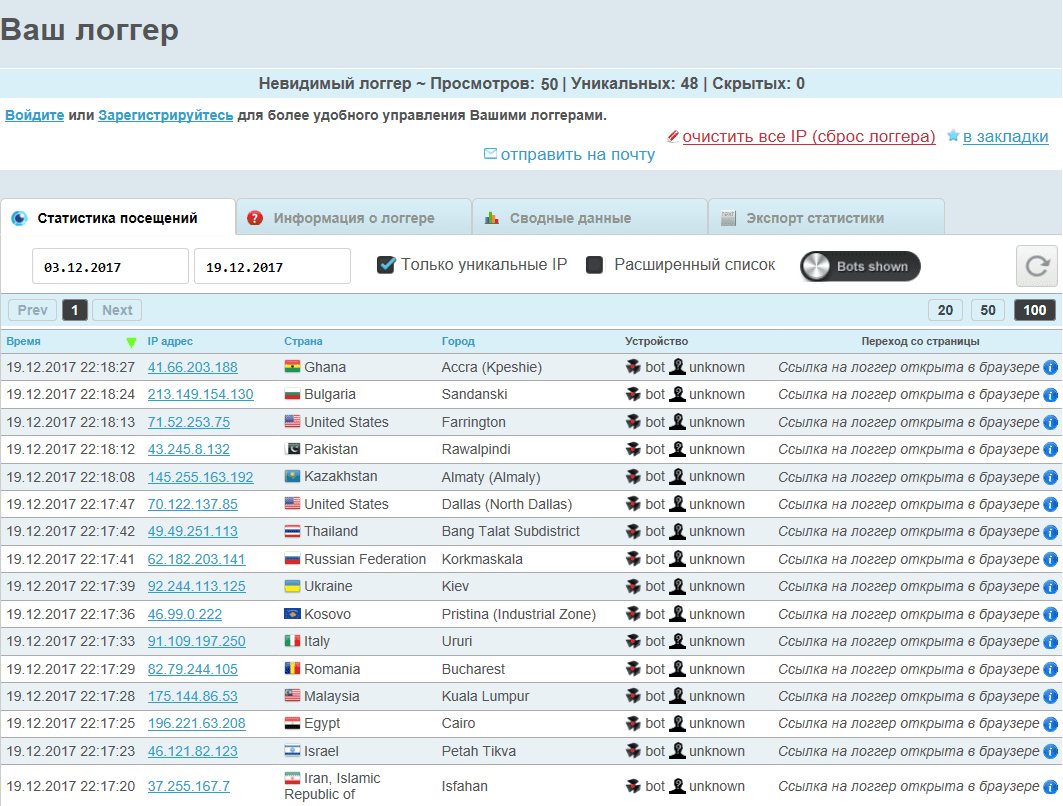Screen dimensions: 1063x806
Task: Click info icon in the Kosovo row
Action: pyautogui.click(x=1050, y=614)
